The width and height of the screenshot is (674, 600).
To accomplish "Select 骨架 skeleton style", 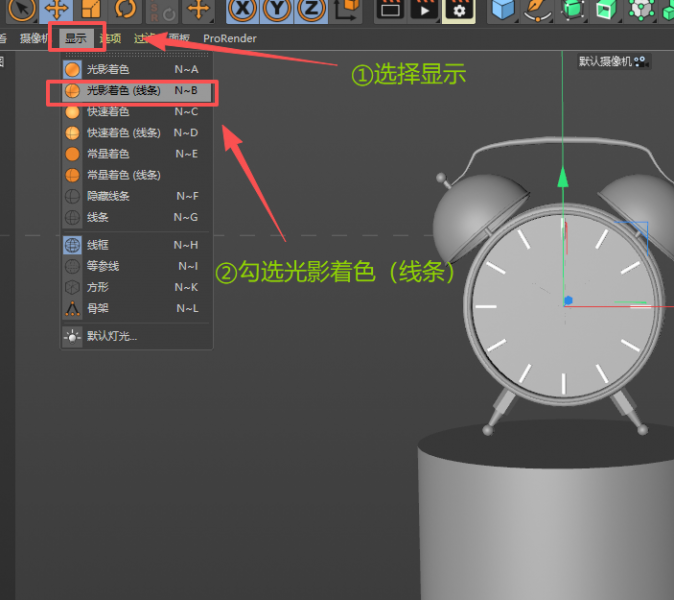I will (x=137, y=308).
